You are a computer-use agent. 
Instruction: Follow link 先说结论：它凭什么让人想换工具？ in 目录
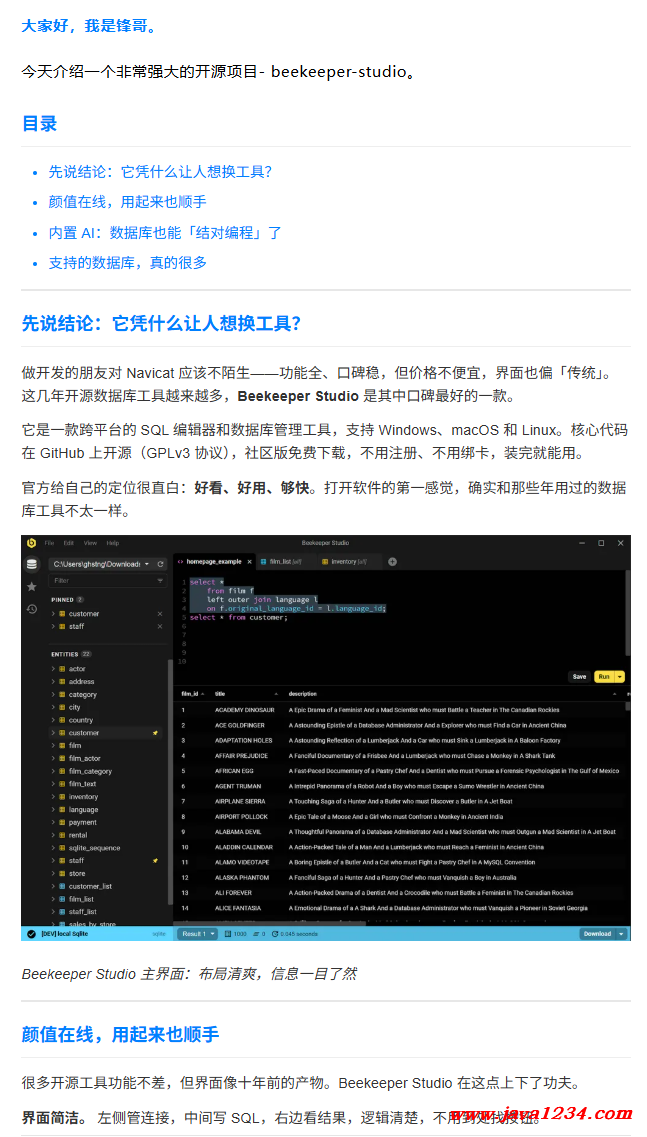pos(160,172)
